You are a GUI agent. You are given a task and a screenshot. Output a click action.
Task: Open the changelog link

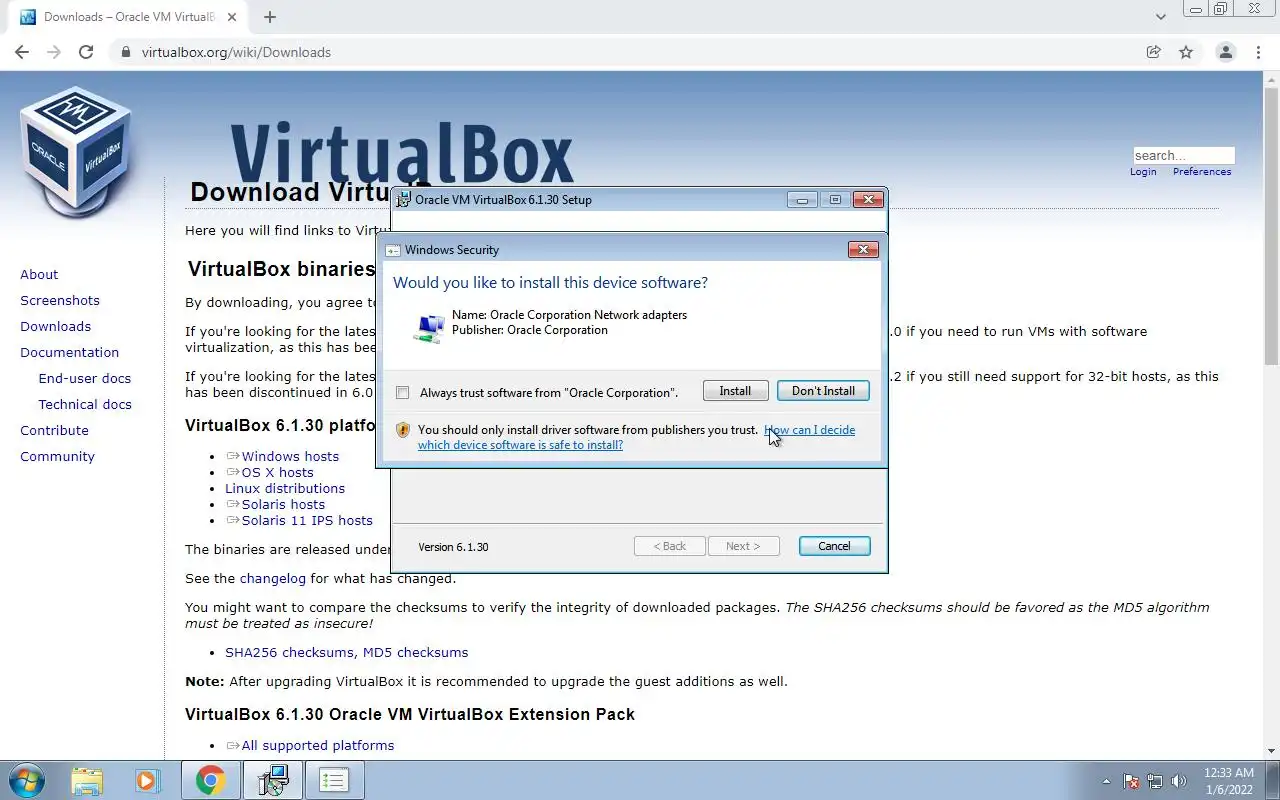tap(273, 578)
